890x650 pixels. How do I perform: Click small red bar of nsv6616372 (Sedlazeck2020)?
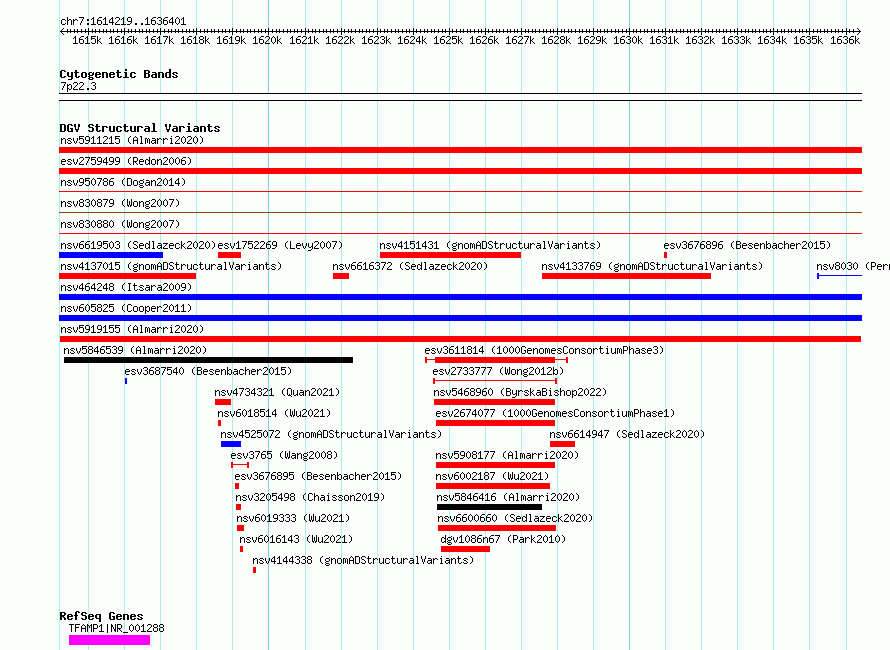341,276
